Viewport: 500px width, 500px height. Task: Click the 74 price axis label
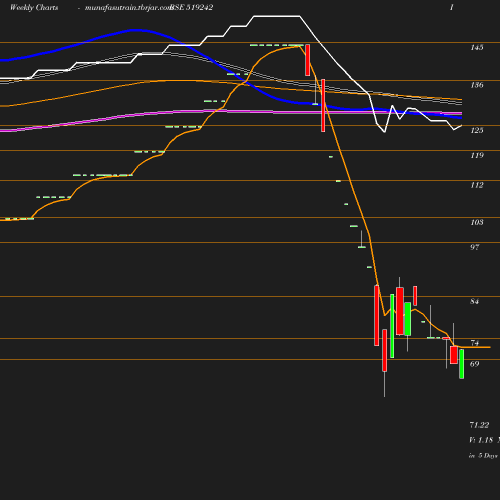475,343
